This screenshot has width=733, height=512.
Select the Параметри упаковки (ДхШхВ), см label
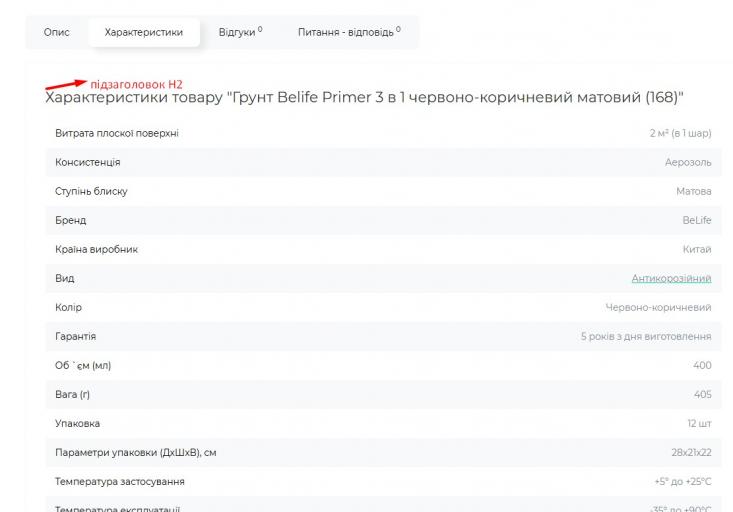(136, 452)
